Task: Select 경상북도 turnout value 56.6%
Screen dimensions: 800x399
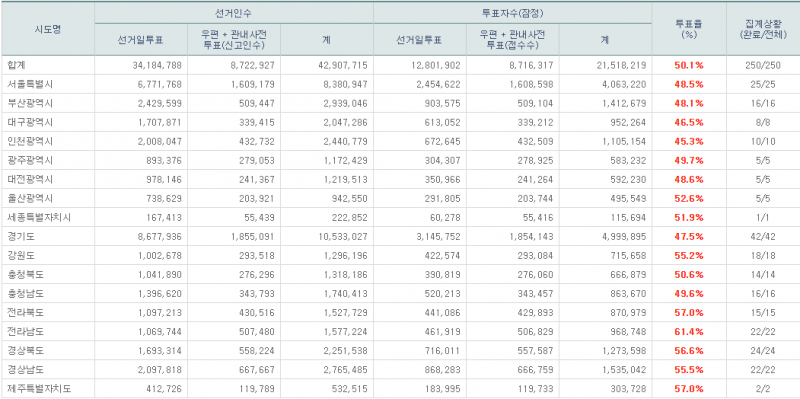Action: (x=689, y=351)
